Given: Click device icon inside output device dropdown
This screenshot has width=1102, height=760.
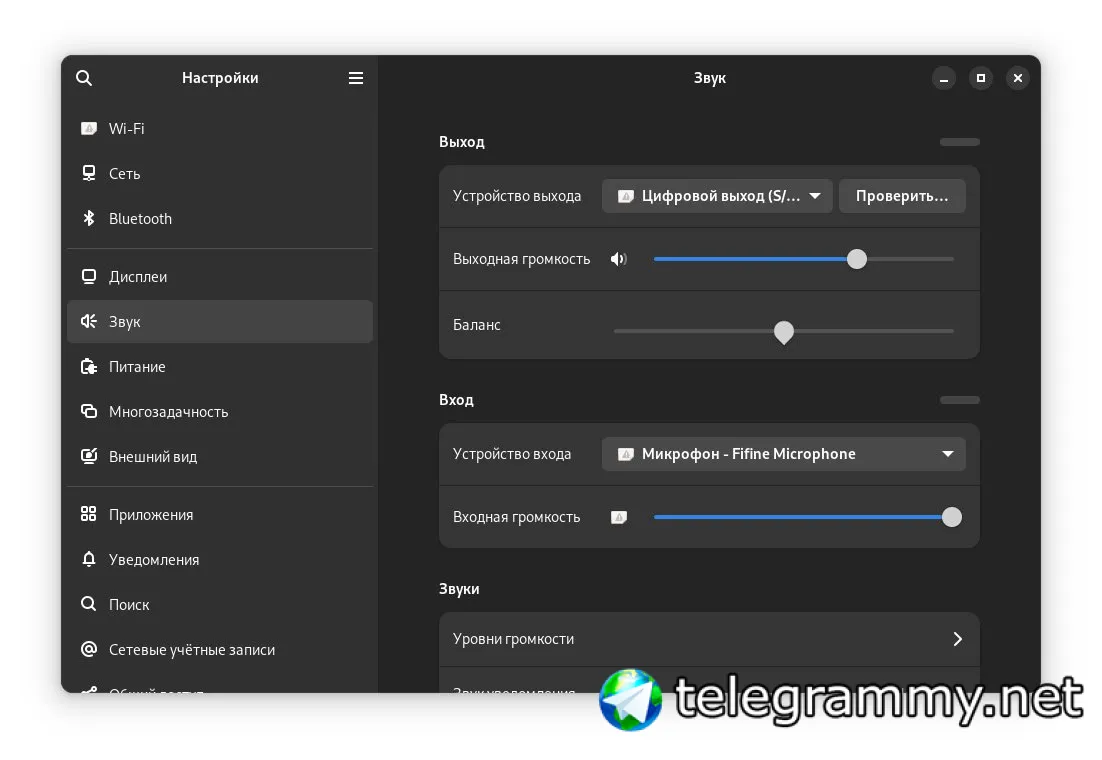Looking at the screenshot, I should pyautogui.click(x=625, y=196).
